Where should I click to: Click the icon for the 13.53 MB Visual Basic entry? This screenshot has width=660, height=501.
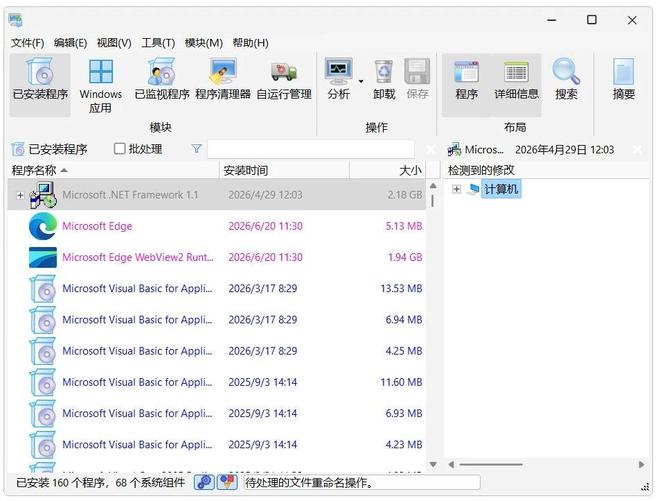click(43, 288)
